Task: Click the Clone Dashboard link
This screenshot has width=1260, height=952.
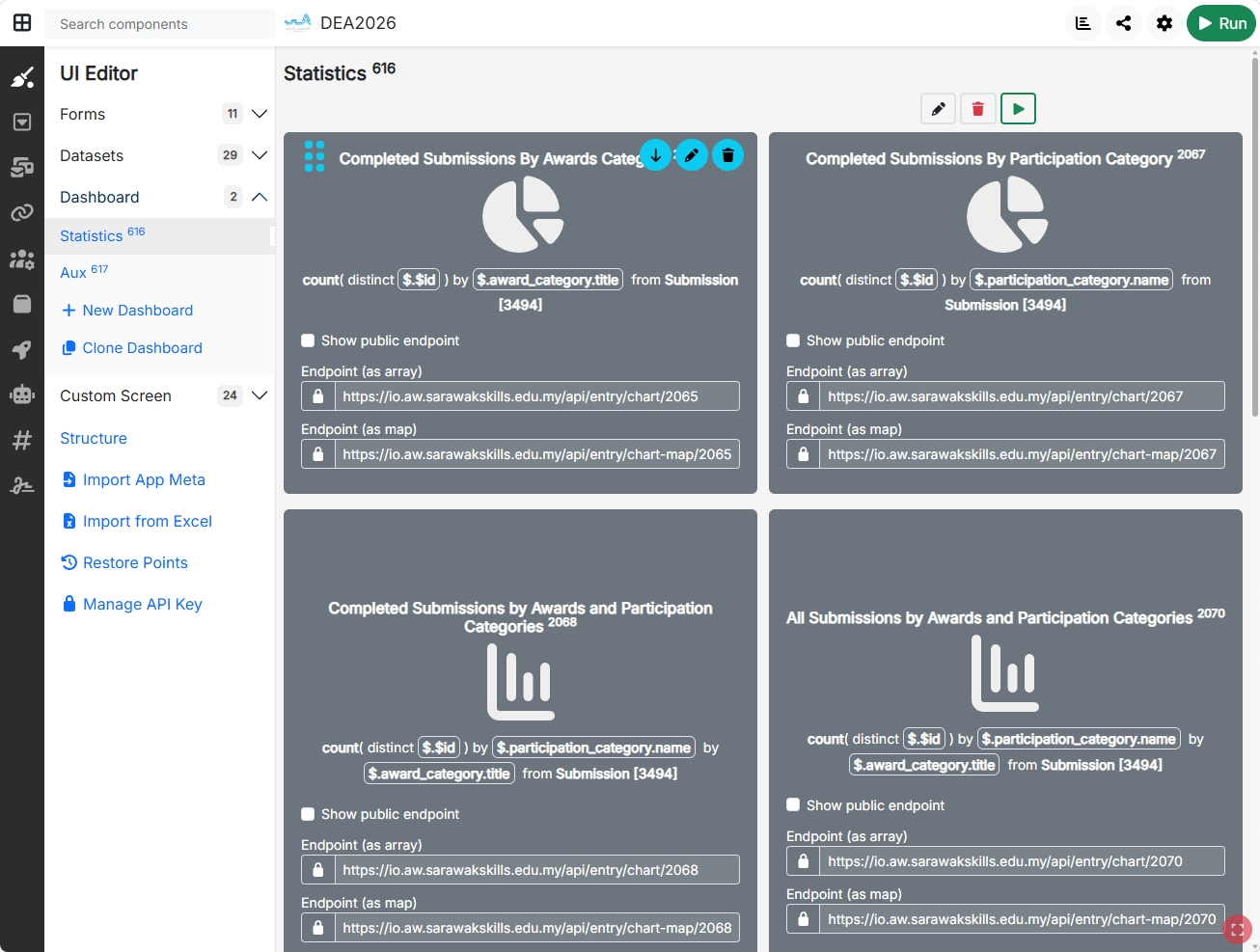Action: pos(132,348)
